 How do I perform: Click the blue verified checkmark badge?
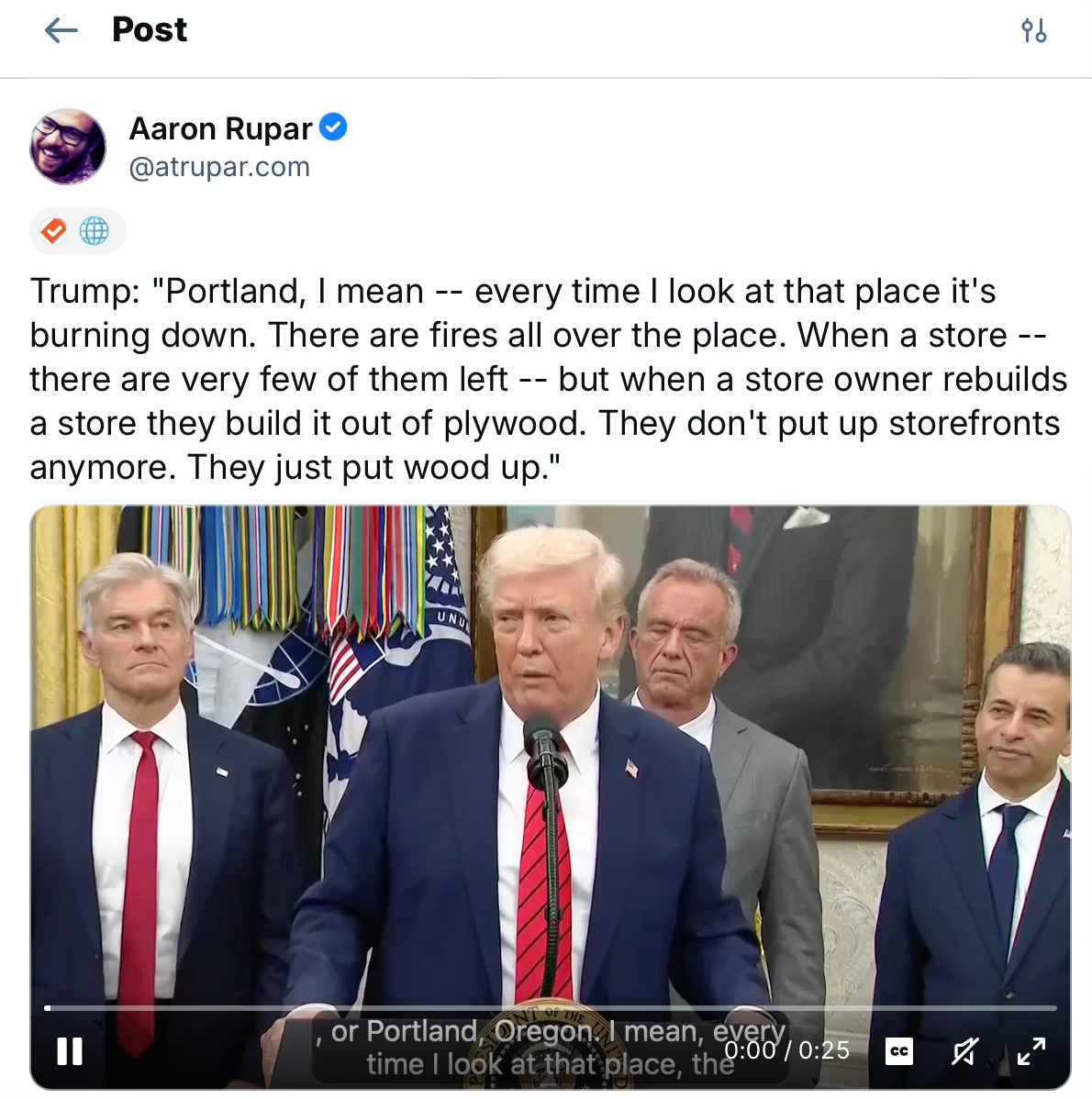[x=333, y=127]
